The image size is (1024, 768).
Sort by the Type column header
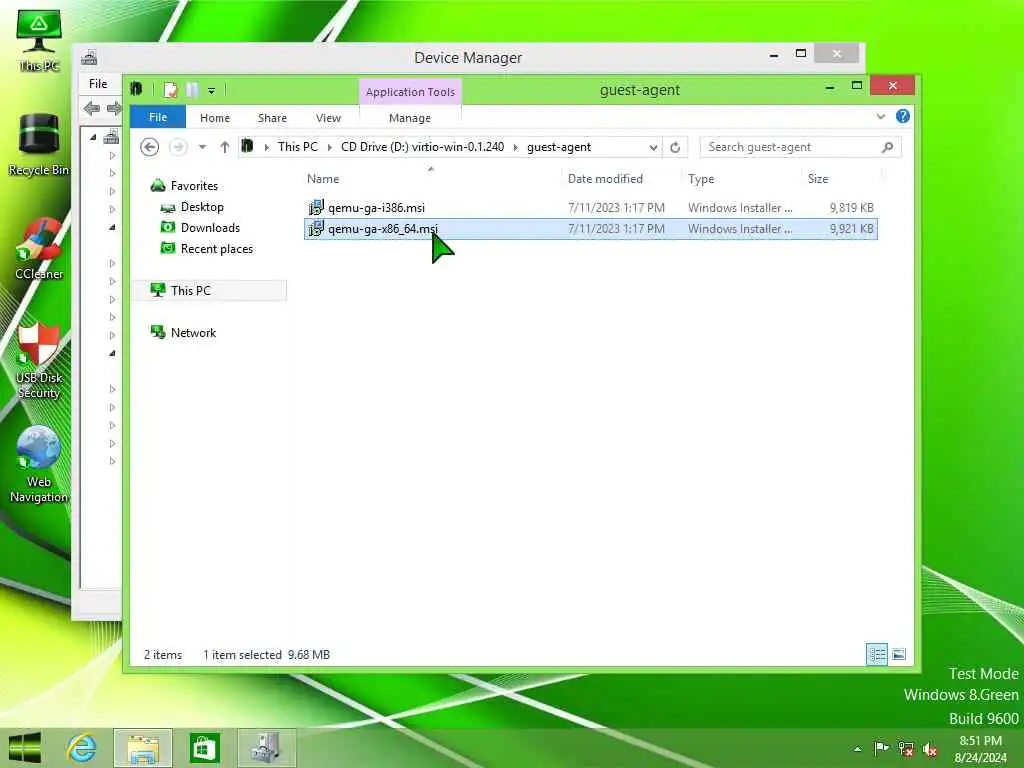click(701, 179)
